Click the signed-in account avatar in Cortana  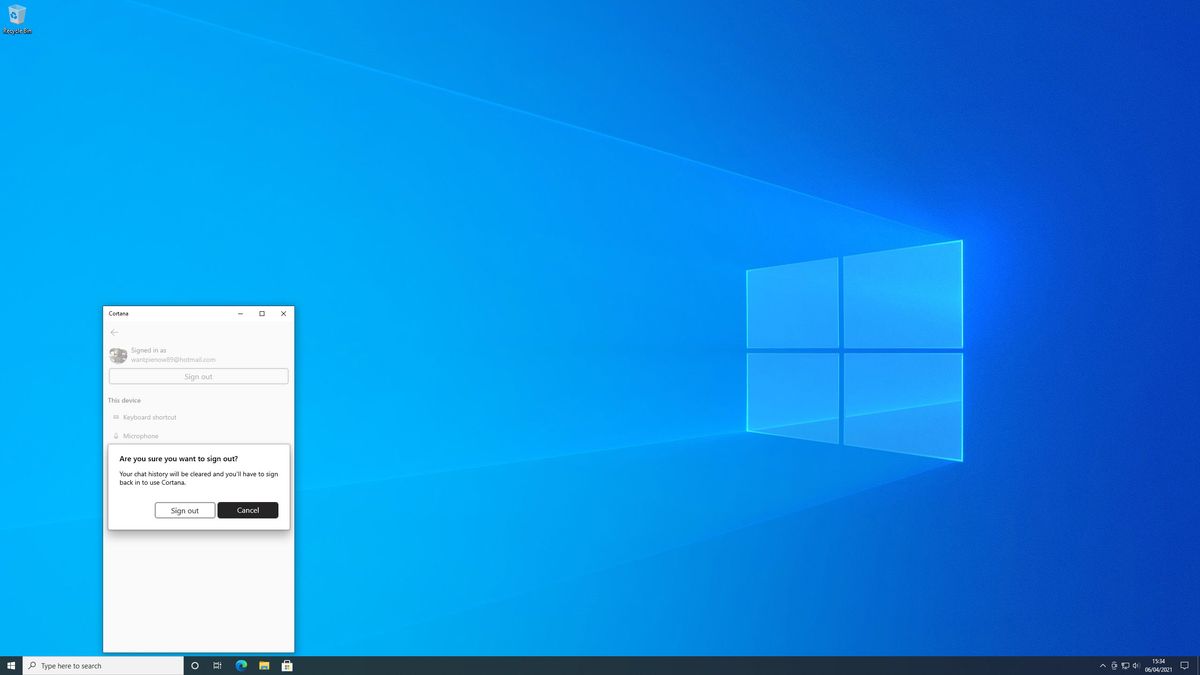[x=117, y=355]
